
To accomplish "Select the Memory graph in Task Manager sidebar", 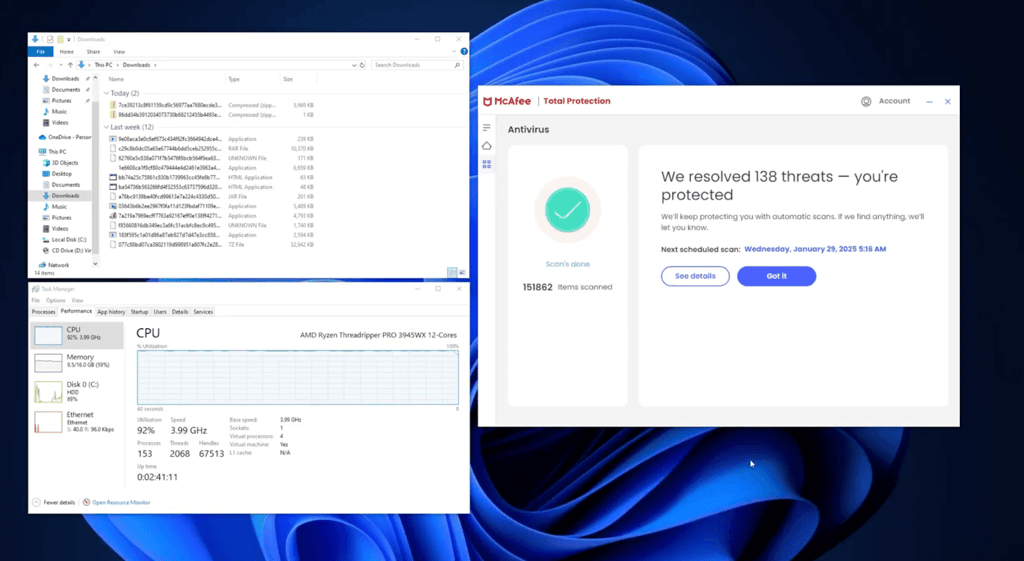I will click(x=48, y=362).
